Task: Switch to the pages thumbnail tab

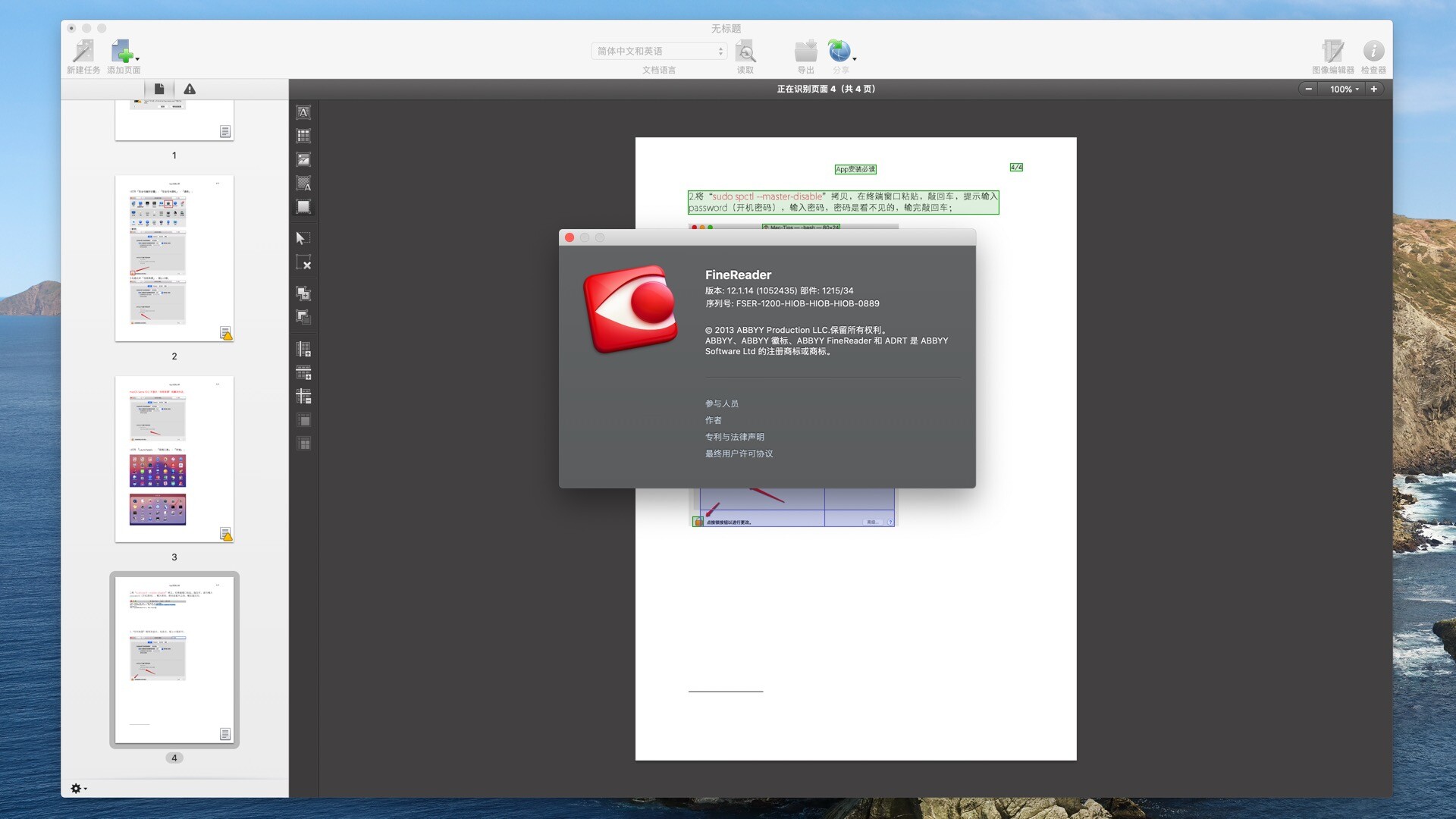Action: pos(159,89)
